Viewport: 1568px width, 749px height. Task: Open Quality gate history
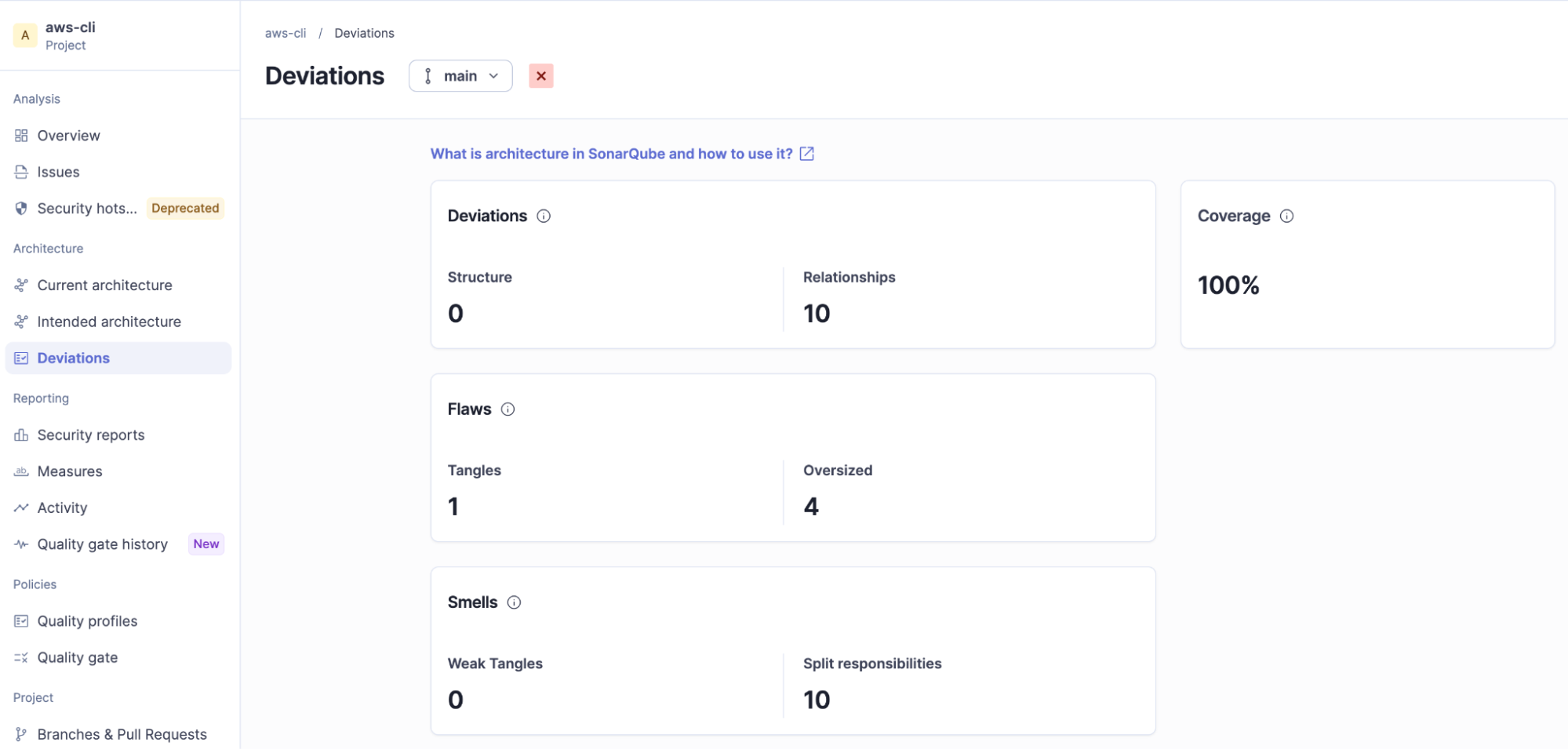pyautogui.click(x=118, y=544)
